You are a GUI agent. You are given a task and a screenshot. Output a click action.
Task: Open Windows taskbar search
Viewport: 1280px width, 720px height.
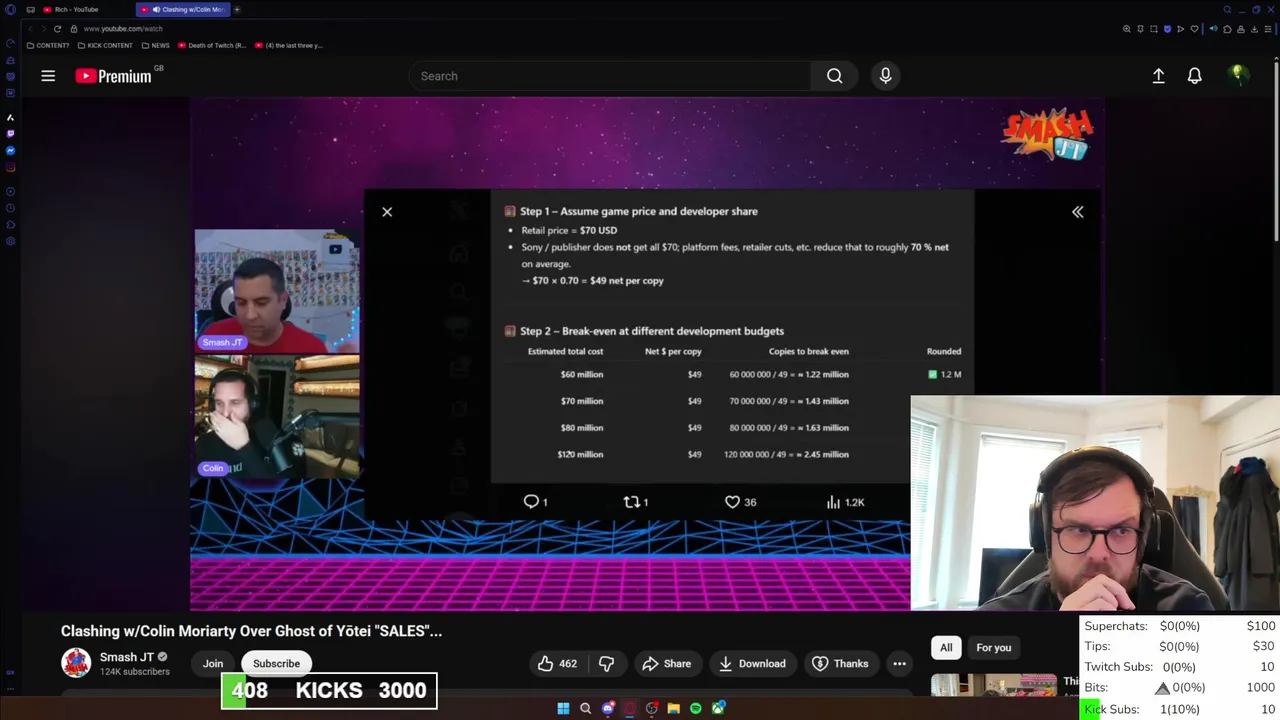click(x=585, y=708)
